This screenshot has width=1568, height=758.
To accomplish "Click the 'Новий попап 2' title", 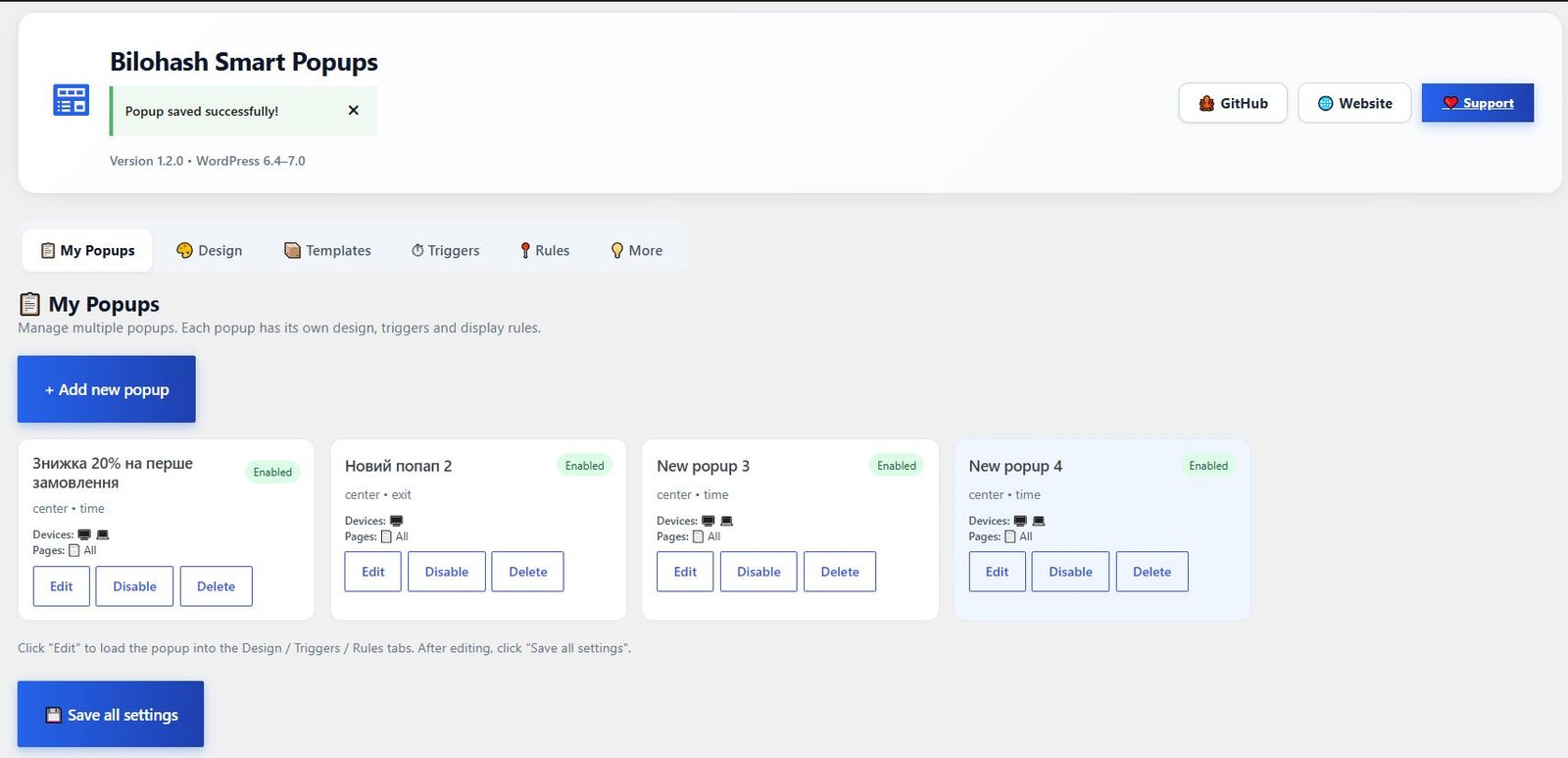I will [398, 466].
